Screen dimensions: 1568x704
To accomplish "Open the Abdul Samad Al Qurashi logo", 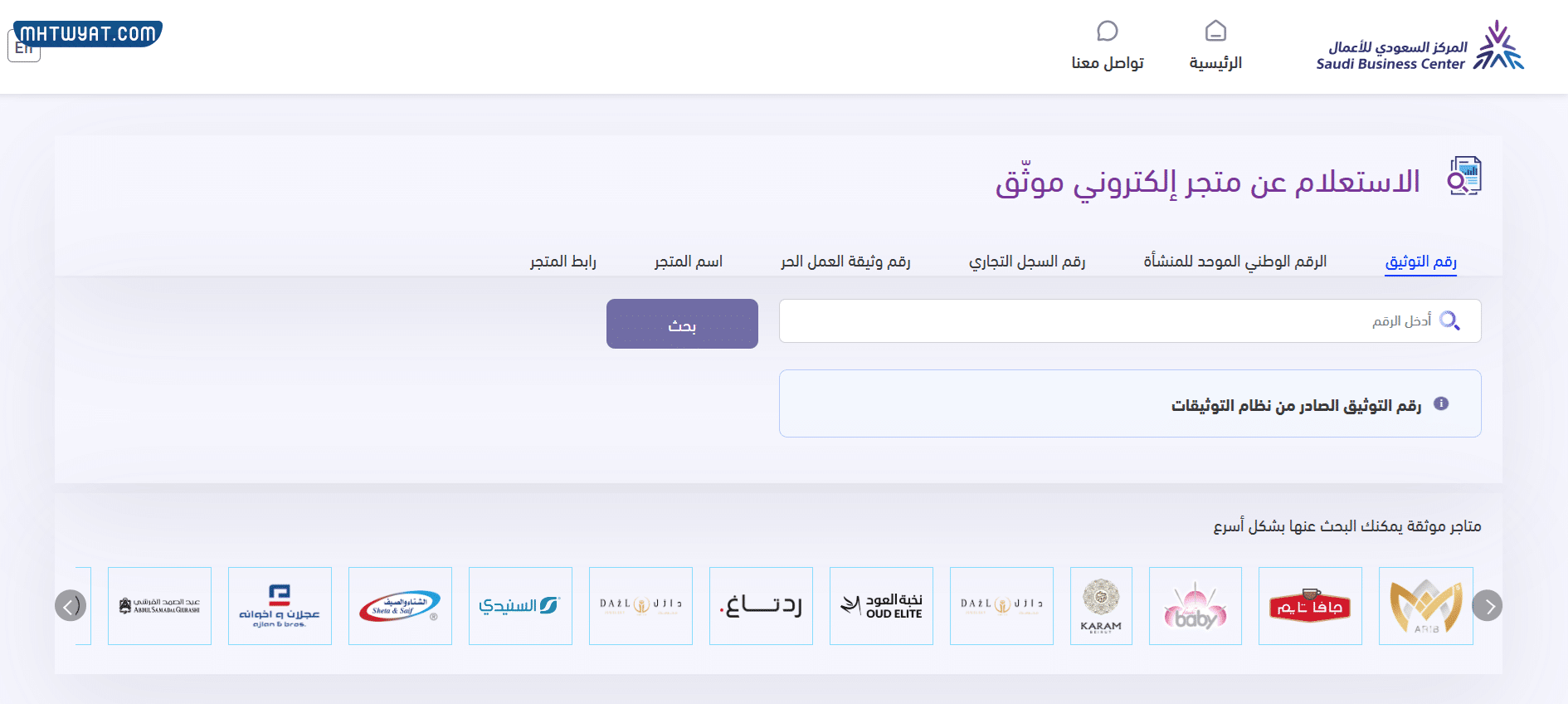I will [159, 606].
